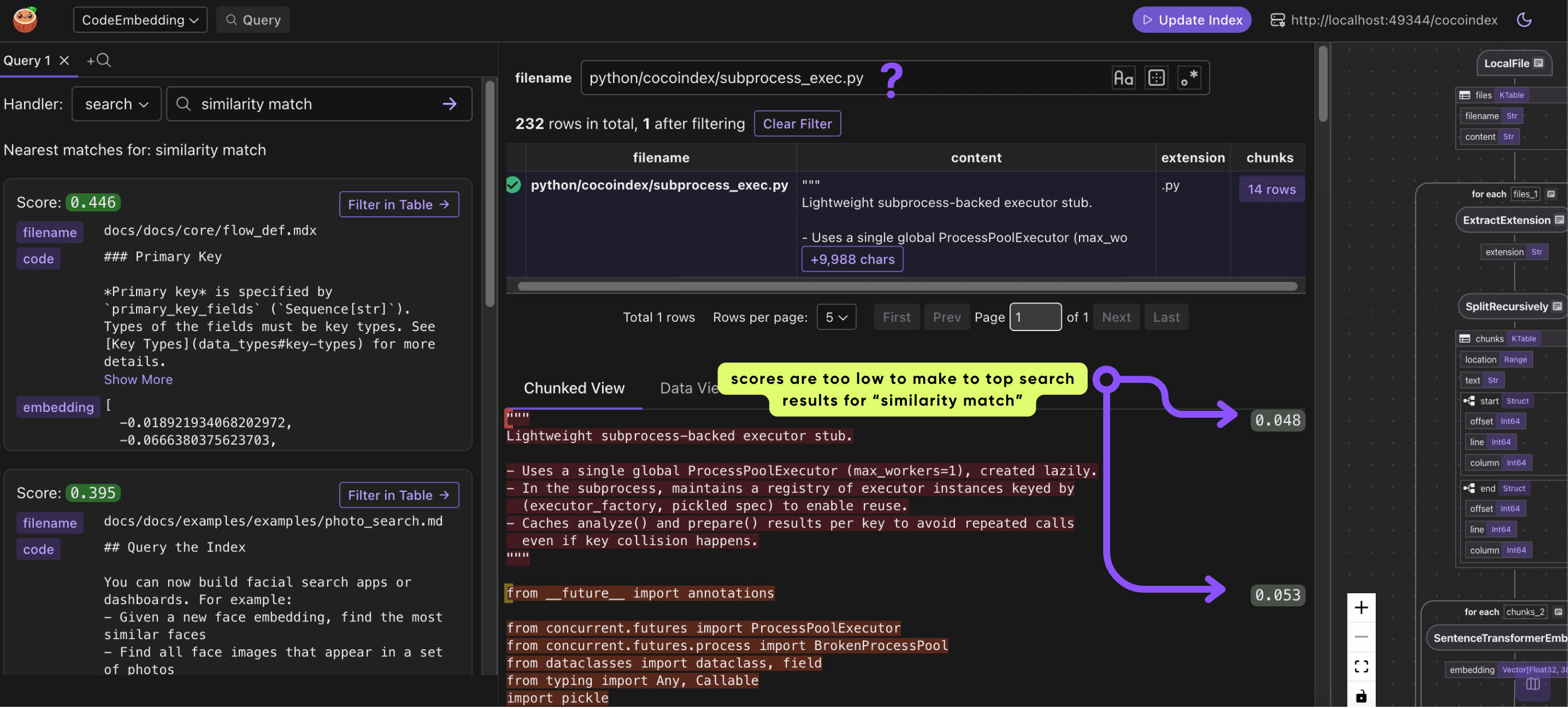Expand content with +9,988 chars
The image size is (1568, 708).
pos(852,259)
